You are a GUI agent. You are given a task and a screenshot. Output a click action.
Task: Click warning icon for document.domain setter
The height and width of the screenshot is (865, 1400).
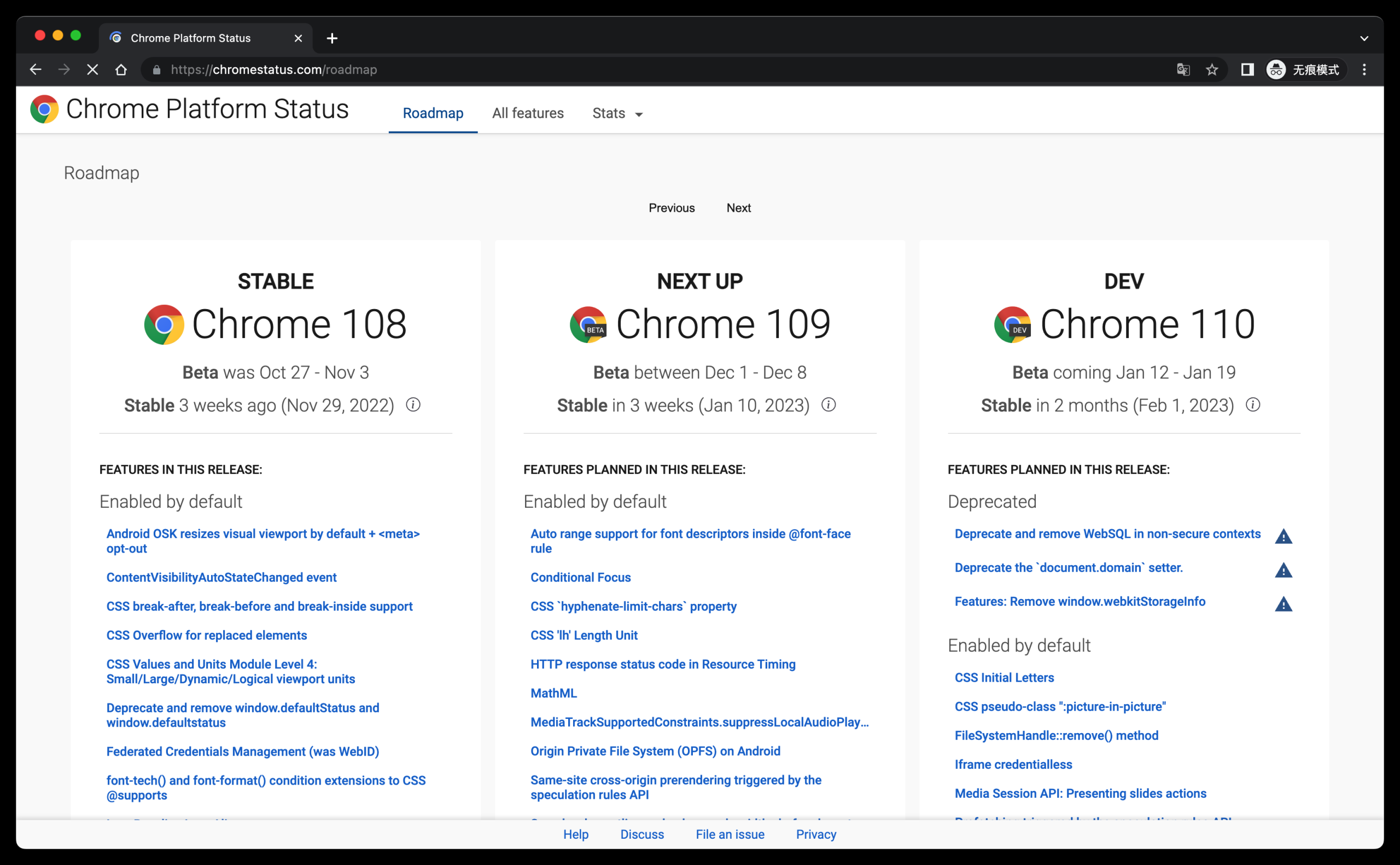click(1284, 570)
